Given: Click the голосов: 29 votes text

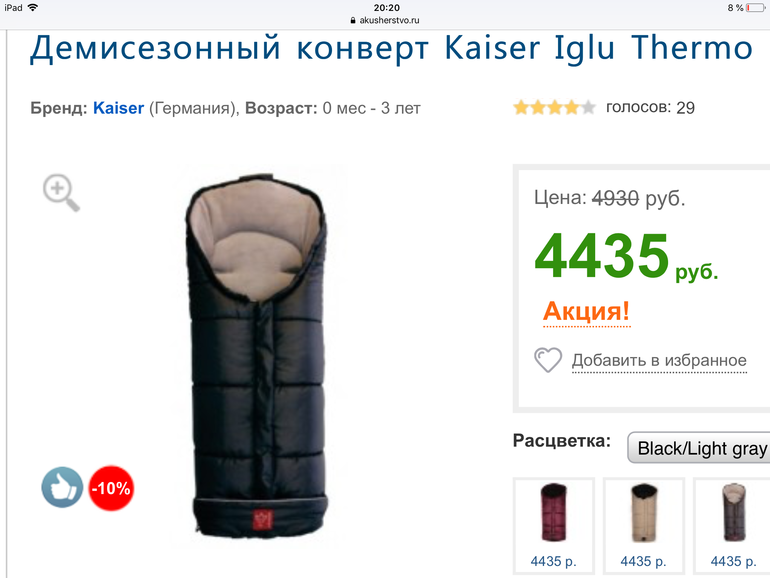Looking at the screenshot, I should coord(650,108).
